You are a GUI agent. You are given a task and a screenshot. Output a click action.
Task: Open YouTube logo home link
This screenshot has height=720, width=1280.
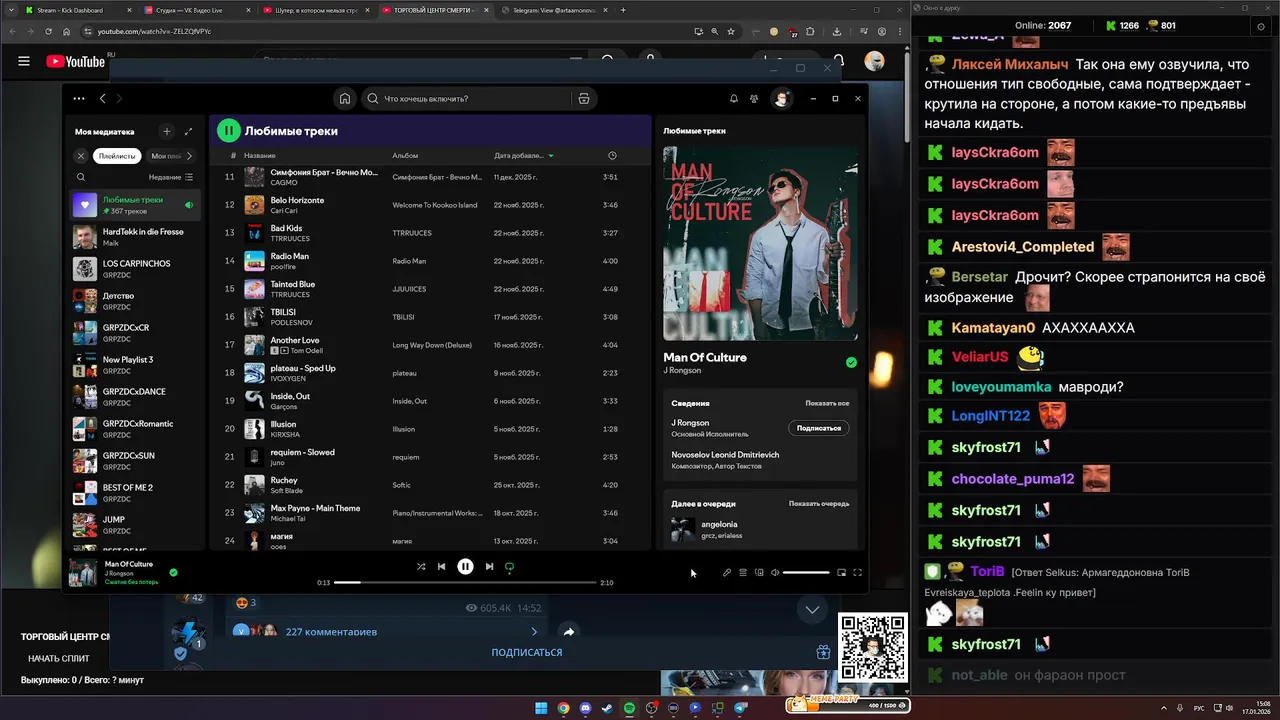click(x=75, y=61)
